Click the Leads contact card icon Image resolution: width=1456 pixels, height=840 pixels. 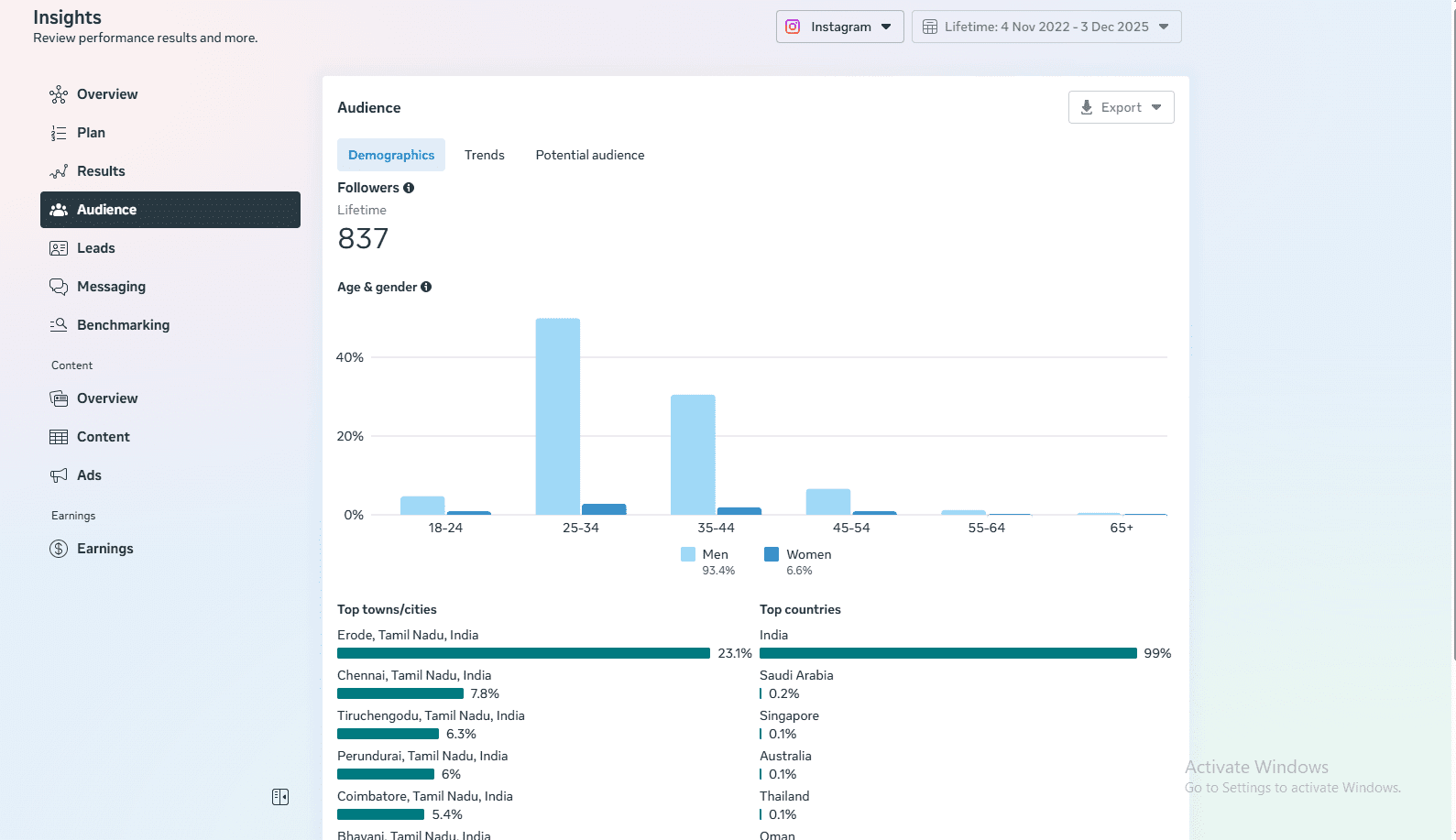click(59, 248)
